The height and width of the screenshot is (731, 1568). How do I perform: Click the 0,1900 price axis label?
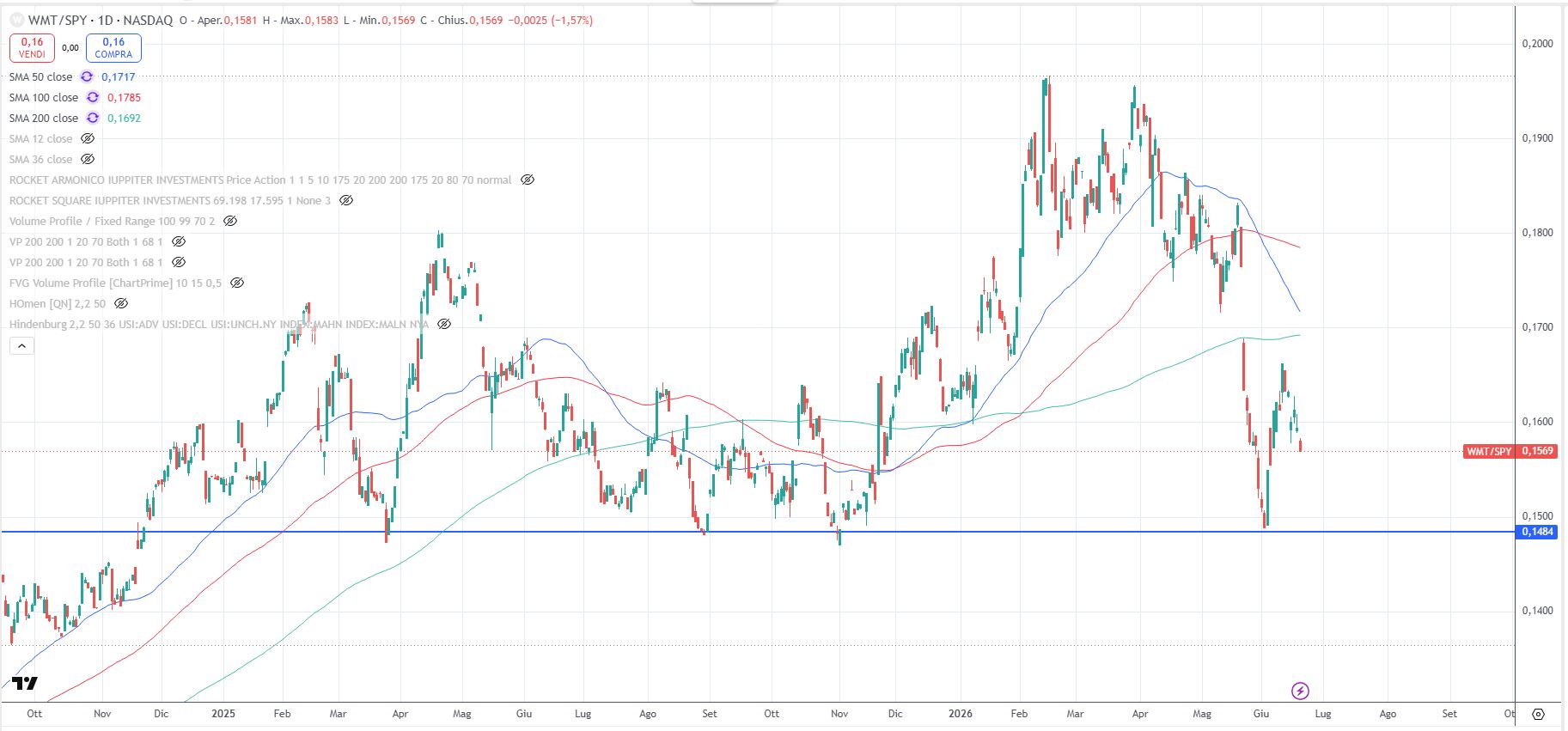tap(1537, 138)
